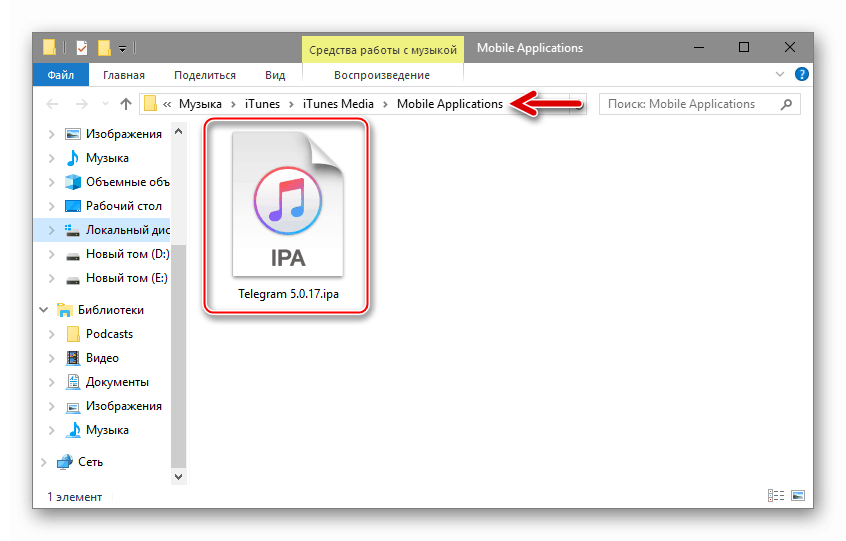Expand the Сеть tree node
The image size is (846, 541).
coord(43,462)
